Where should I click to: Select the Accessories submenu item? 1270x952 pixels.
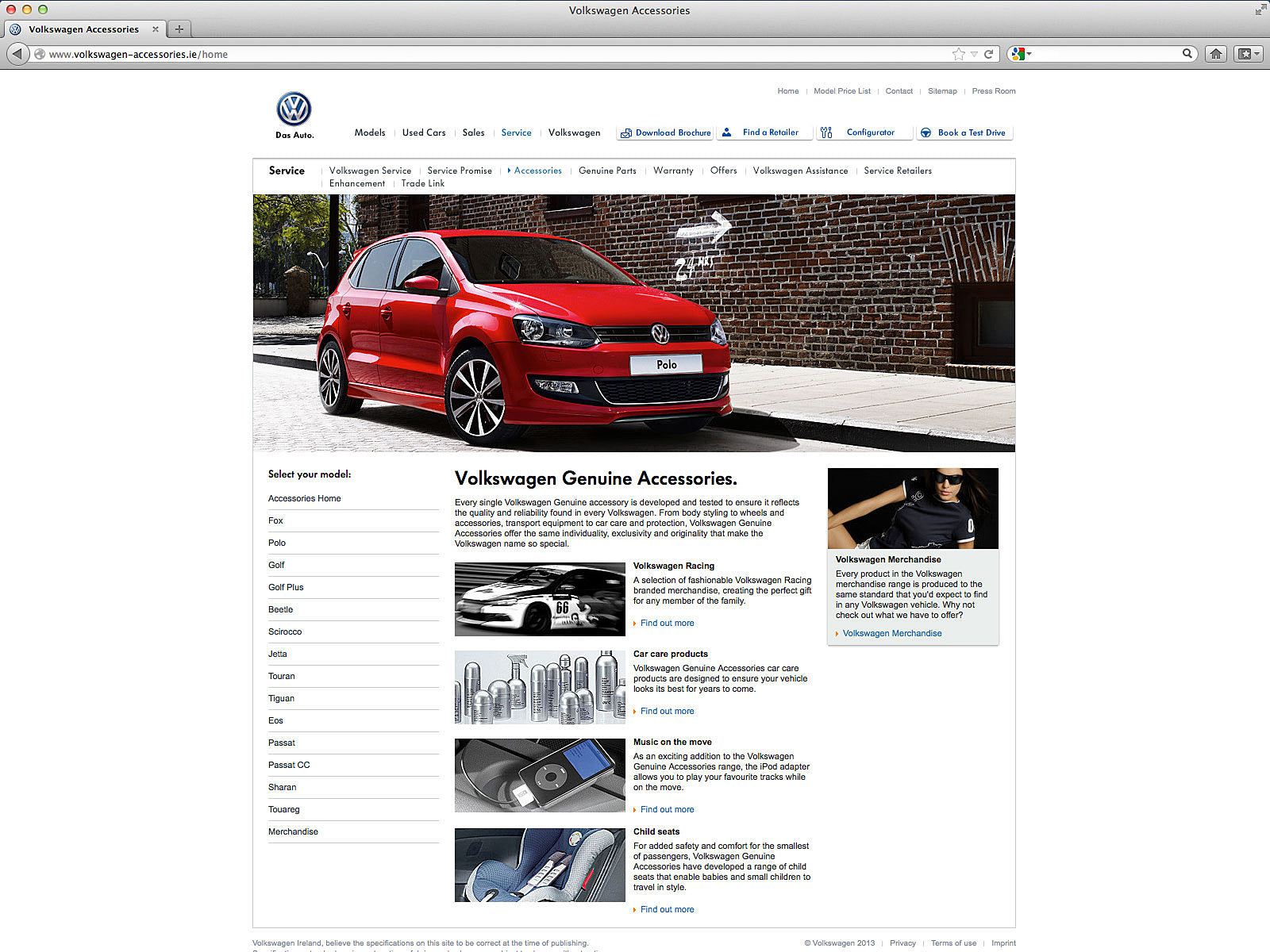pyautogui.click(x=537, y=171)
